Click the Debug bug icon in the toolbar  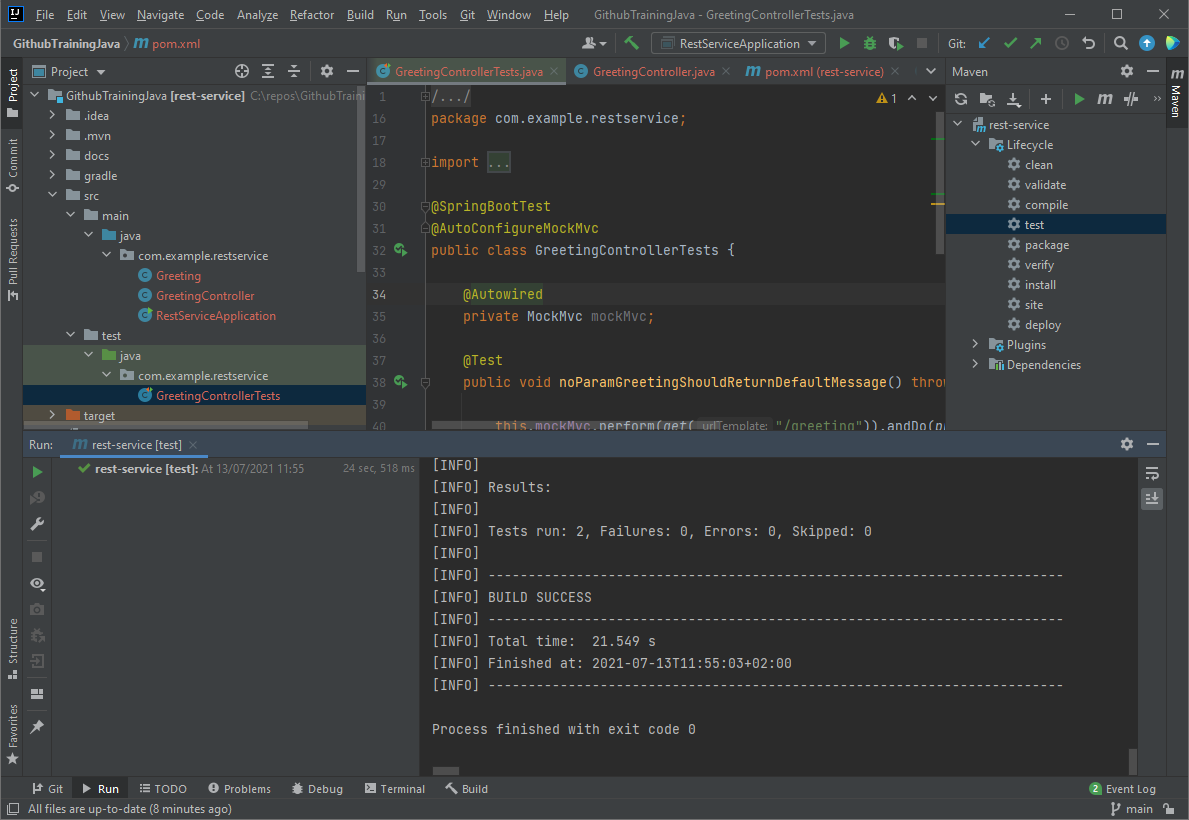(870, 44)
